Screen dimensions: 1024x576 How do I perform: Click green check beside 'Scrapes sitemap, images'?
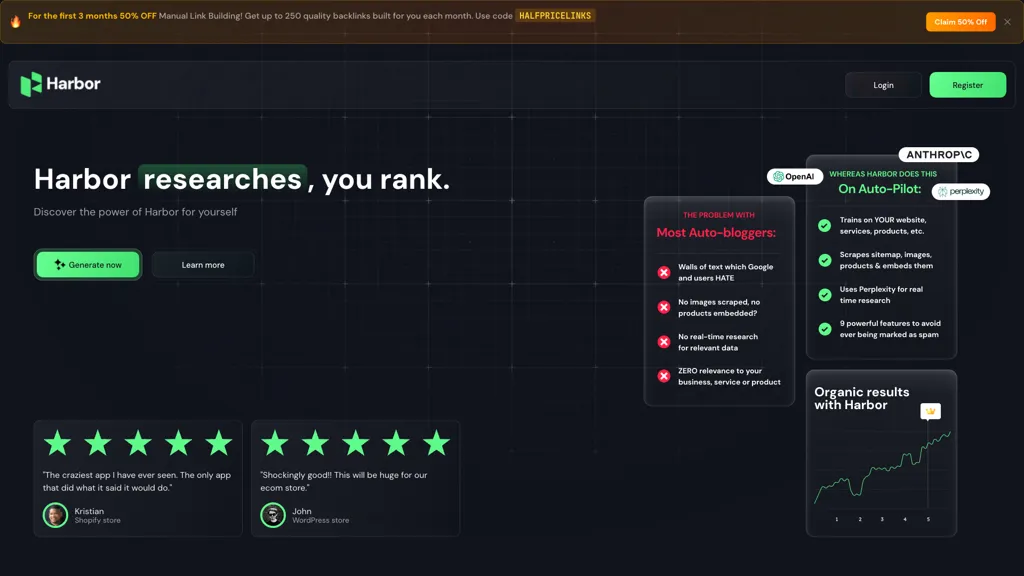[825, 260]
